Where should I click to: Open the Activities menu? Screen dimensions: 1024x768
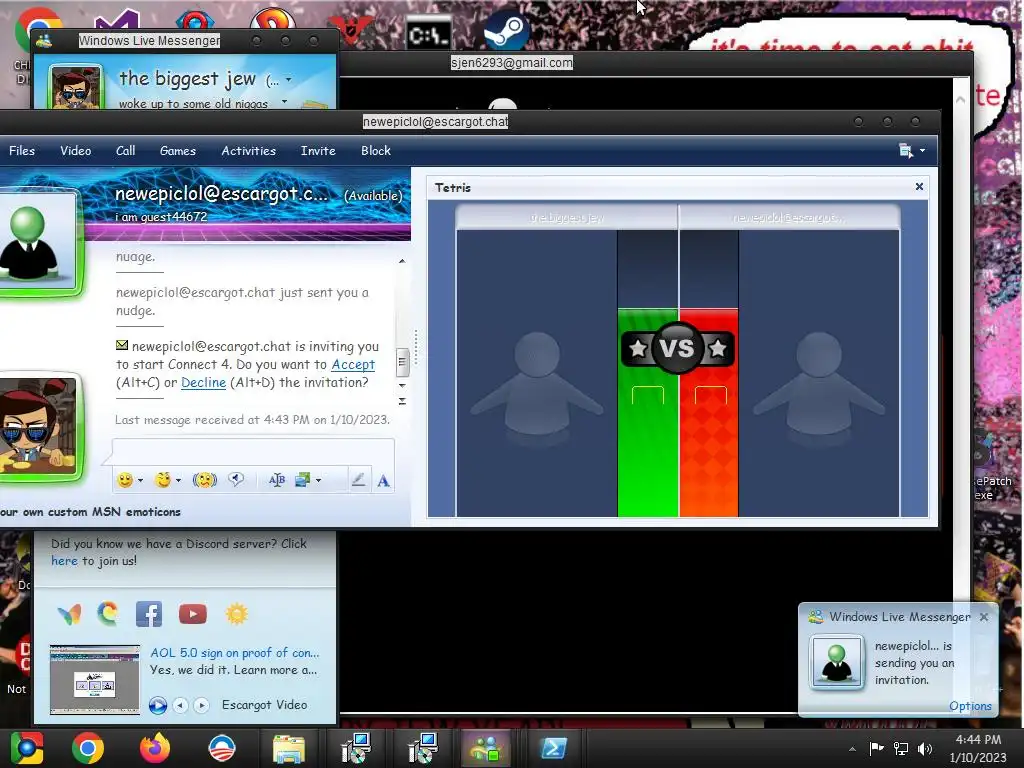(x=248, y=151)
